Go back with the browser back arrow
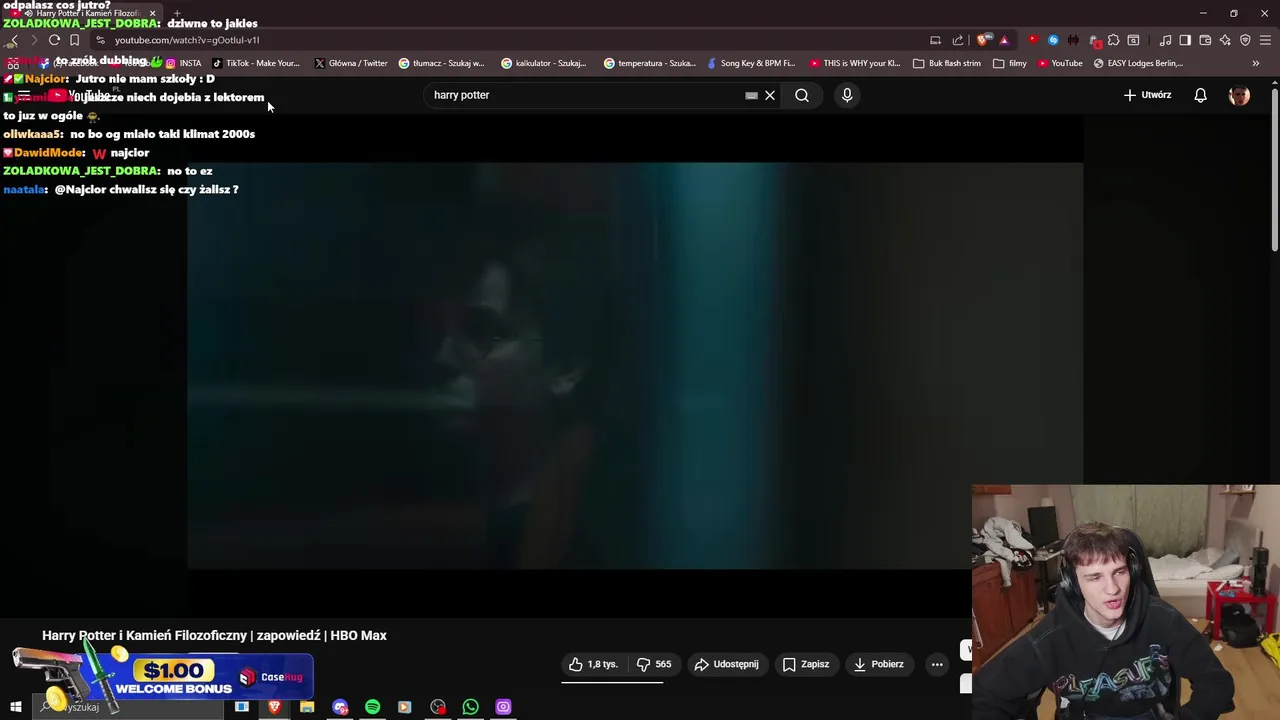The image size is (1280, 720). click(13, 40)
